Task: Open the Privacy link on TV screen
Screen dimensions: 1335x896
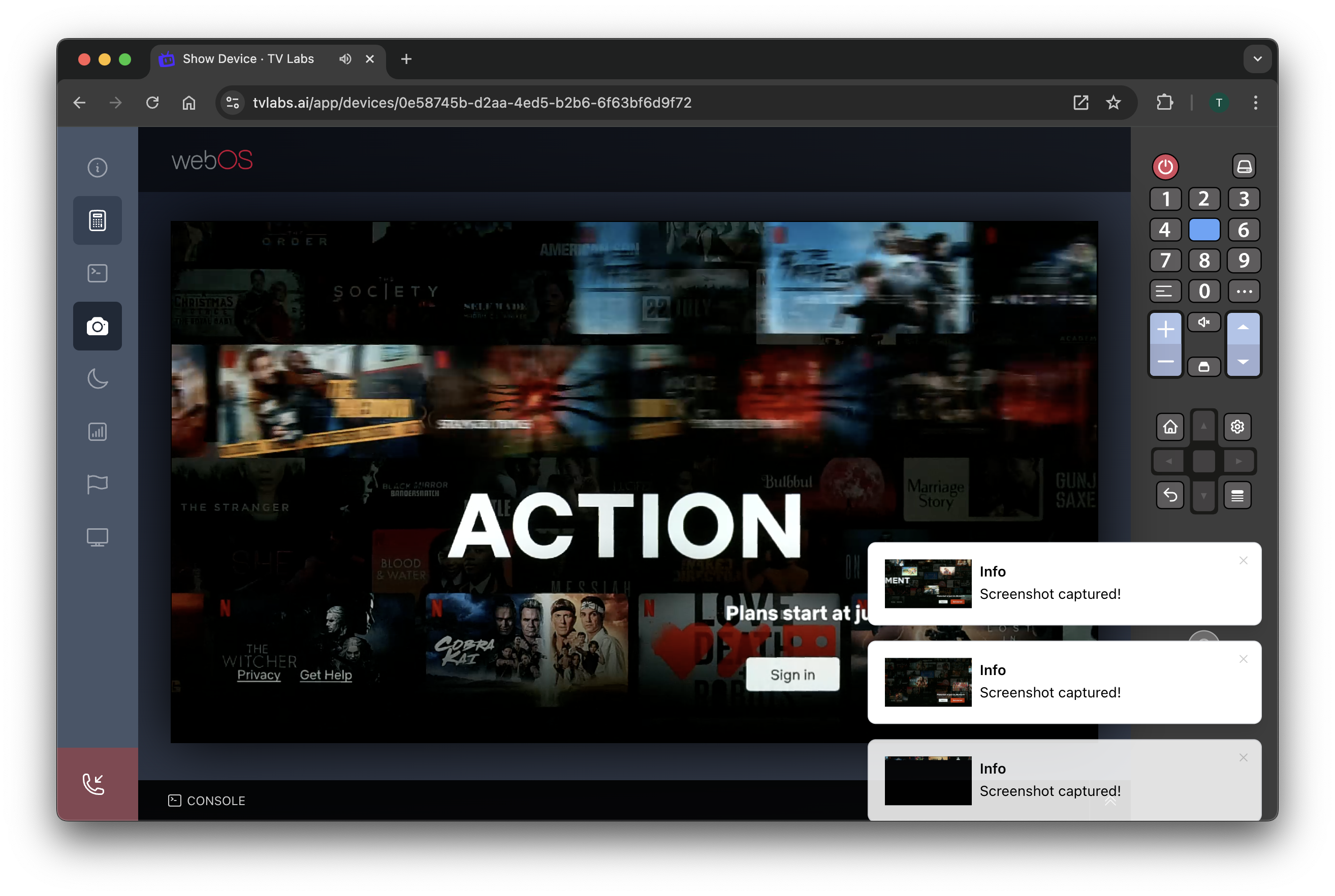Action: (x=259, y=675)
